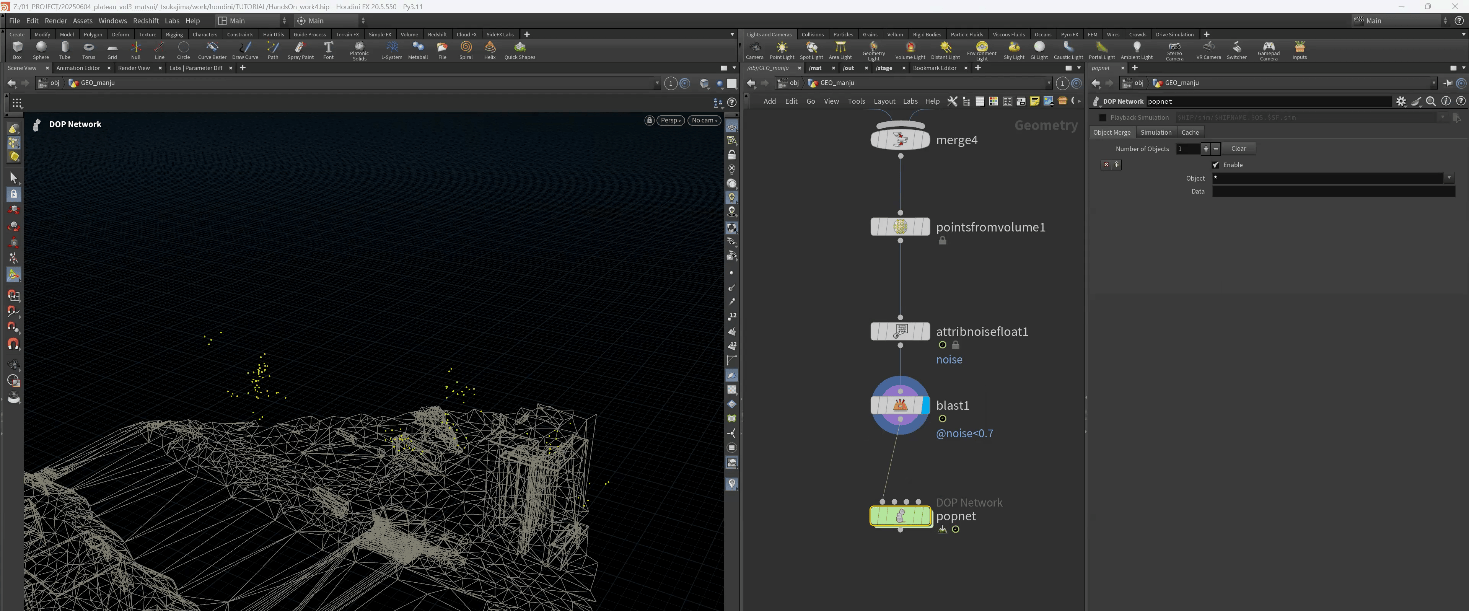Click the Gamepad Camera shelf tool
Image resolution: width=1469 pixels, height=611 pixels.
click(1268, 48)
